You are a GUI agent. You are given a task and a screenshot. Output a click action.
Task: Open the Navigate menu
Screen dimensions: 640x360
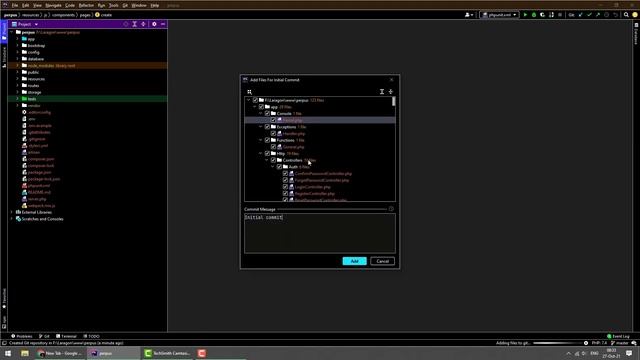(53, 5)
